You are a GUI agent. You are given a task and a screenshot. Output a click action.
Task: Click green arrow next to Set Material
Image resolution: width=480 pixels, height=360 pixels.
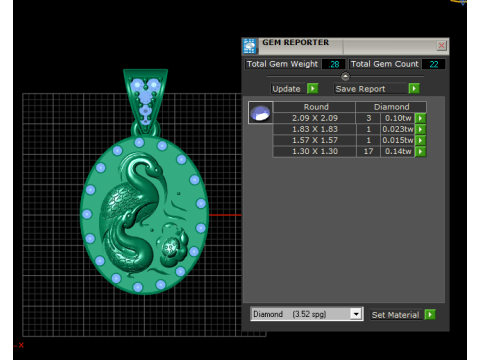pos(430,314)
